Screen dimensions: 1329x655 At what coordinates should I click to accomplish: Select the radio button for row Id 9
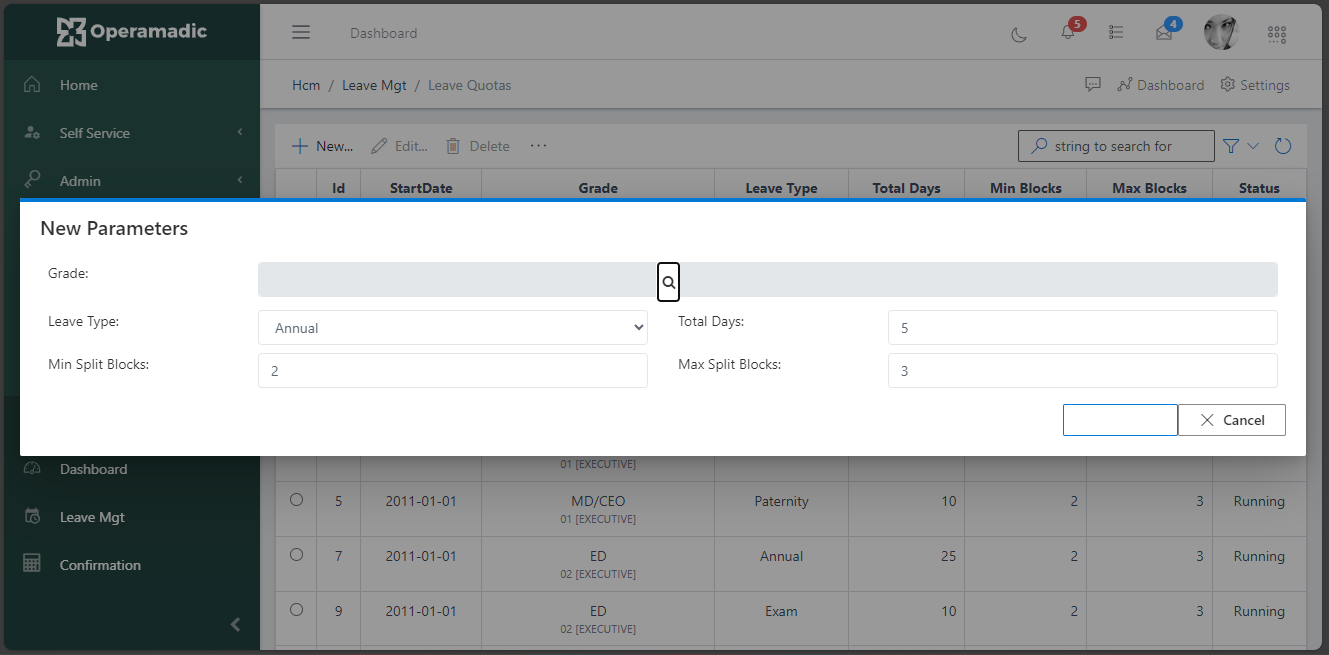pos(296,609)
